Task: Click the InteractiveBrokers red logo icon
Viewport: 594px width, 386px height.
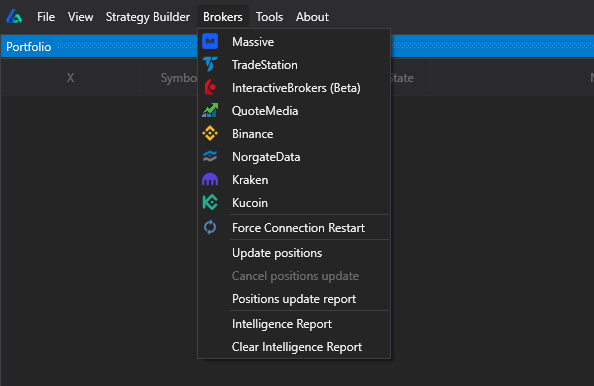Action: [210, 88]
